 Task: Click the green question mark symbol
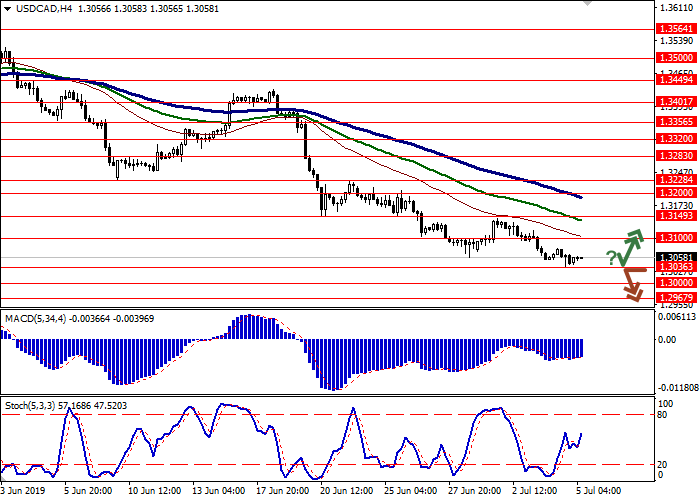coord(611,259)
